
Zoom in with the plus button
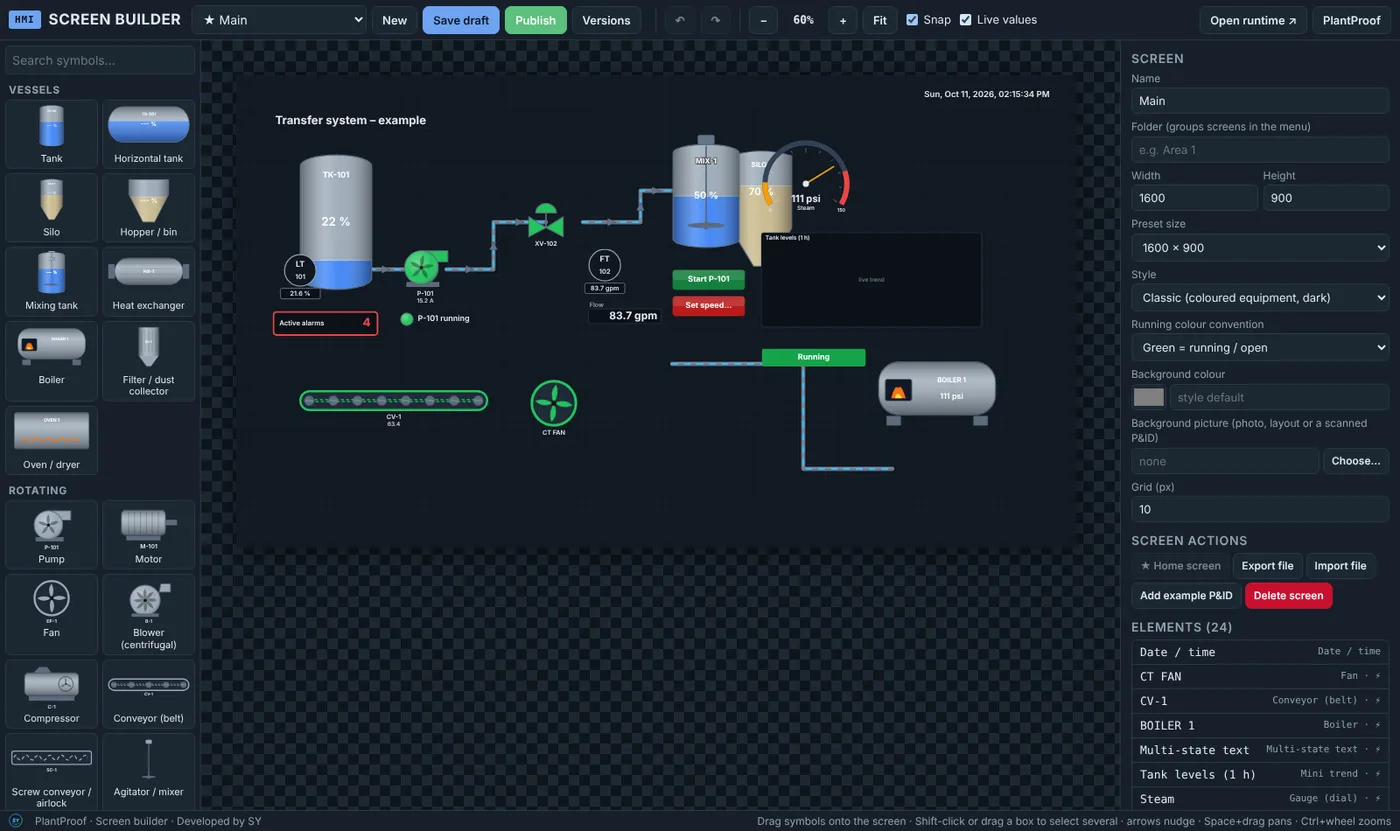click(843, 20)
